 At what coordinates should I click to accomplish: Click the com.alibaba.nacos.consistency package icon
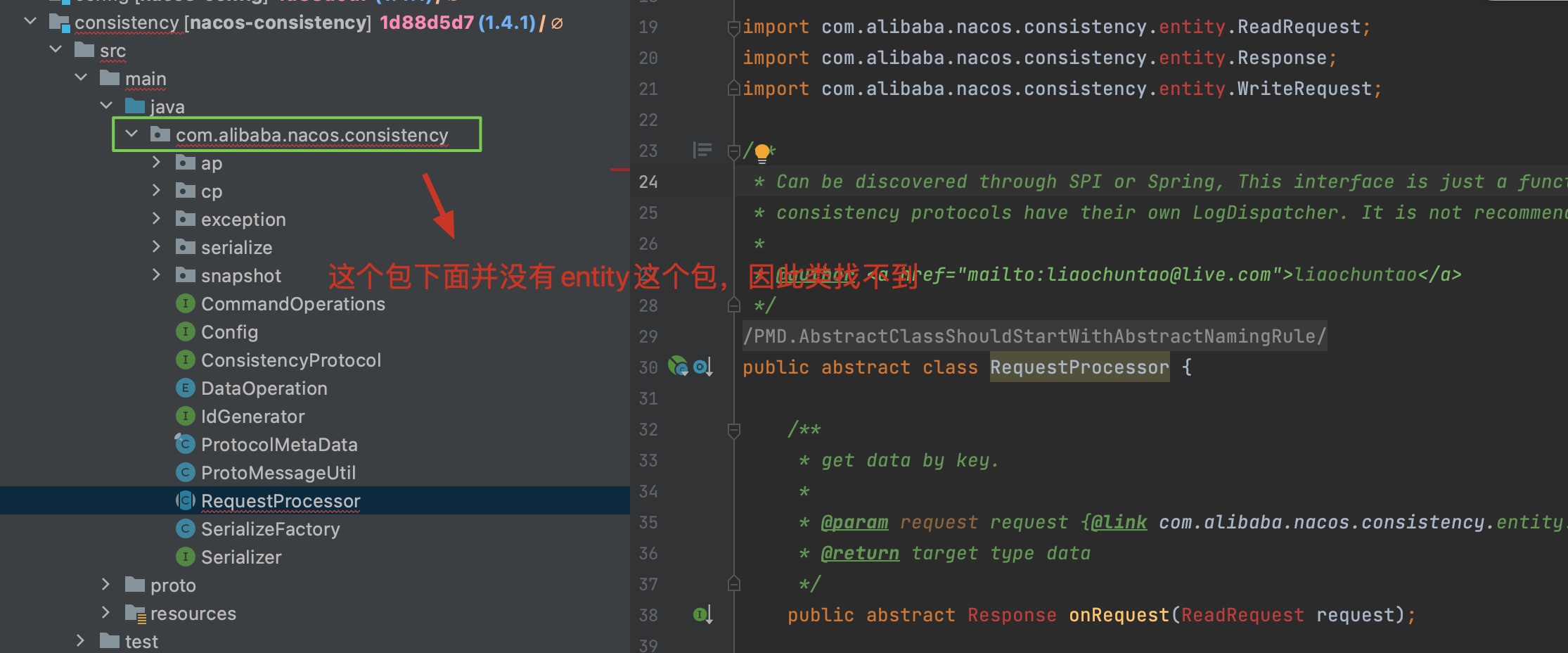[160, 134]
